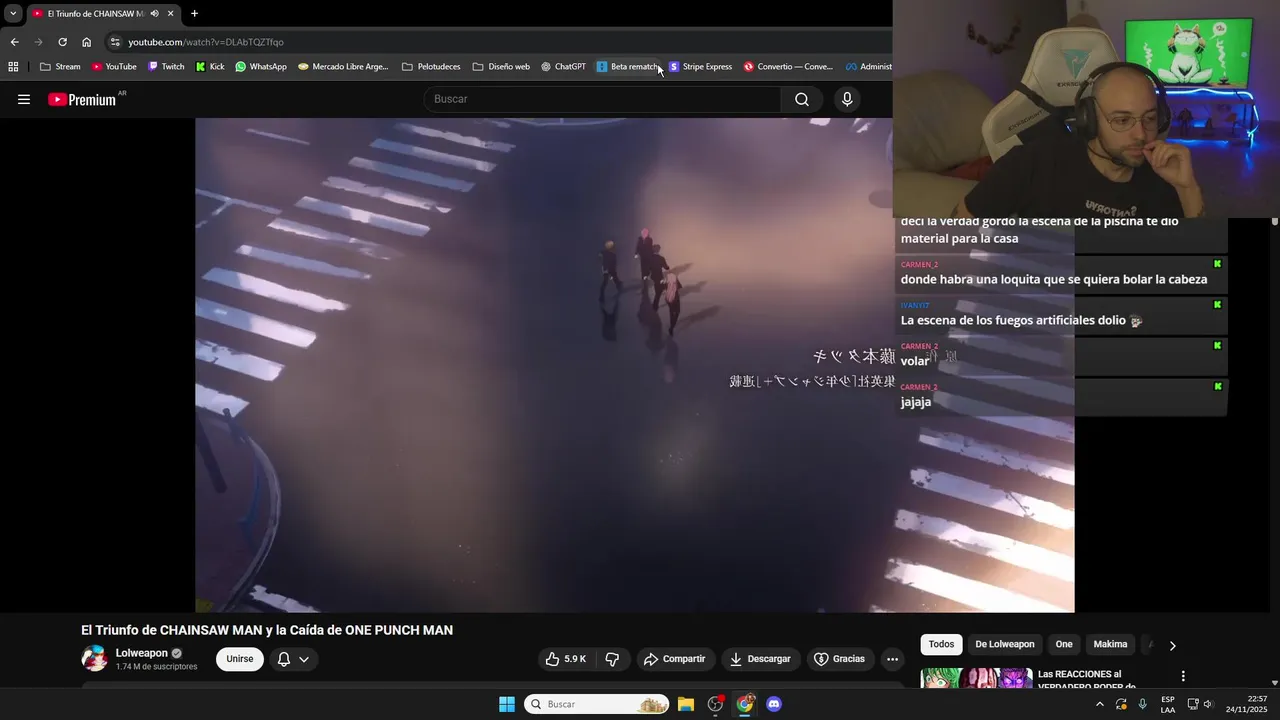Open a new browser tab

(x=194, y=14)
